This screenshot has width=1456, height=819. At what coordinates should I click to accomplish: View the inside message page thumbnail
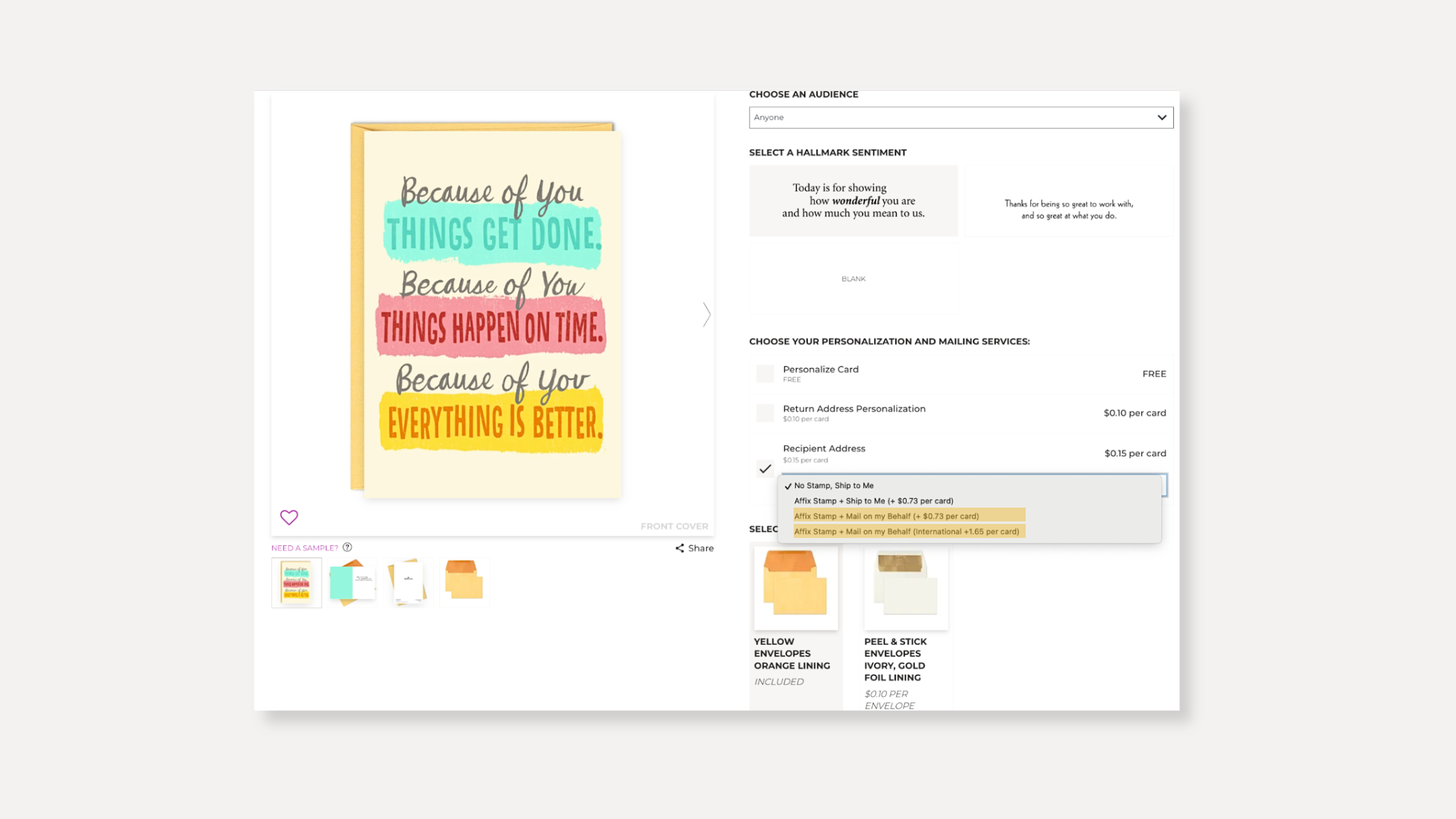point(408,582)
